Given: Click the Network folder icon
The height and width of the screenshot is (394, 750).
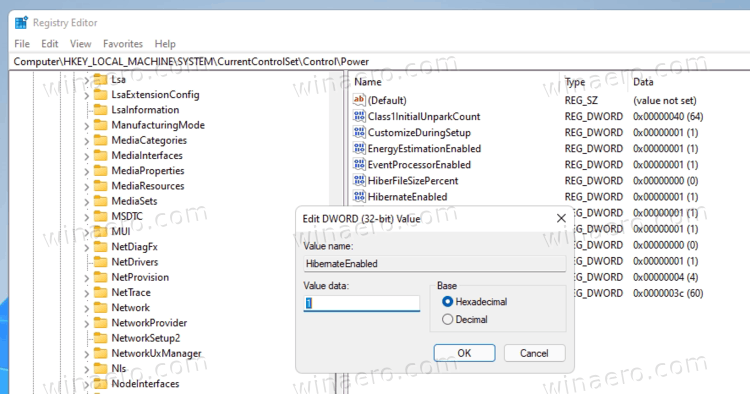Looking at the screenshot, I should coord(100,307).
